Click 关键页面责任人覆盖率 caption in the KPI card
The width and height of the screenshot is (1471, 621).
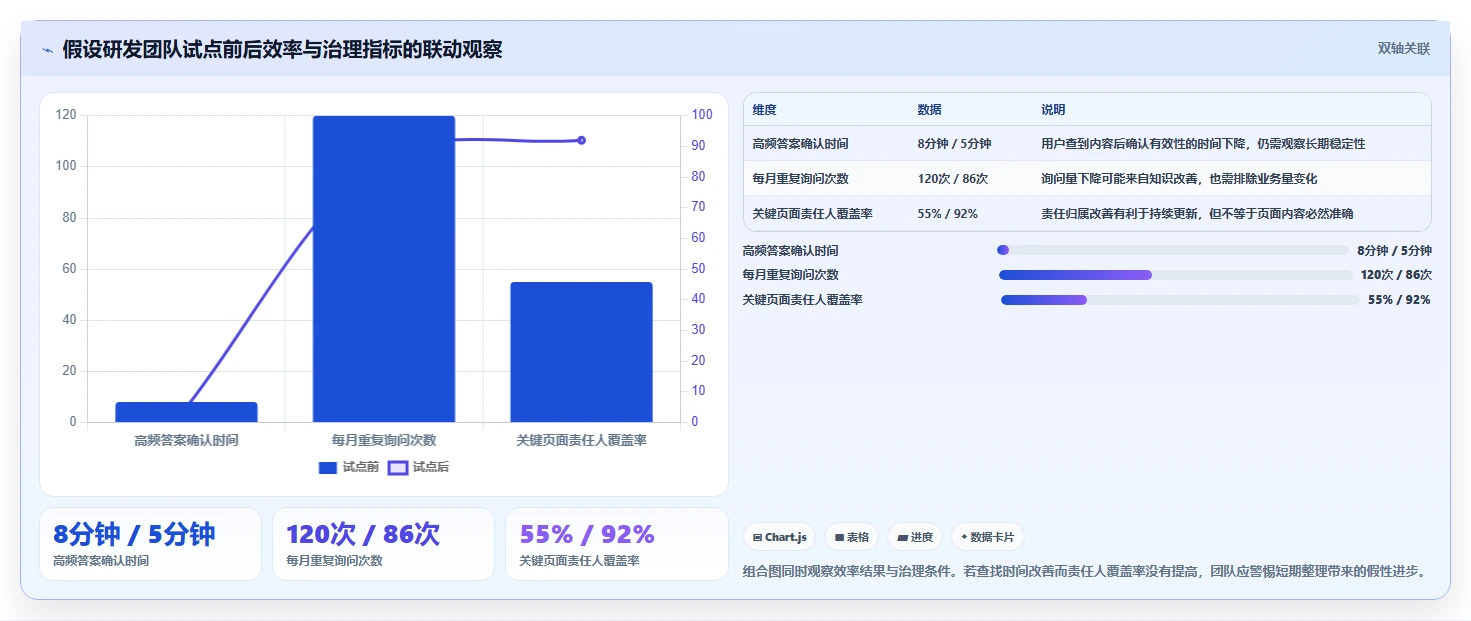click(x=579, y=561)
